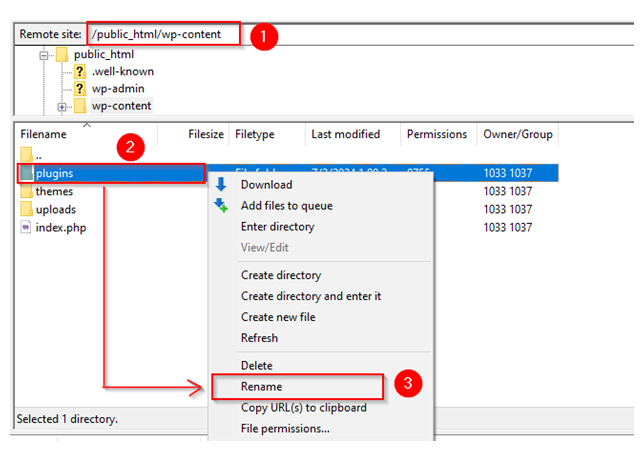
Task: Sort by Filename column header
Action: click(86, 134)
